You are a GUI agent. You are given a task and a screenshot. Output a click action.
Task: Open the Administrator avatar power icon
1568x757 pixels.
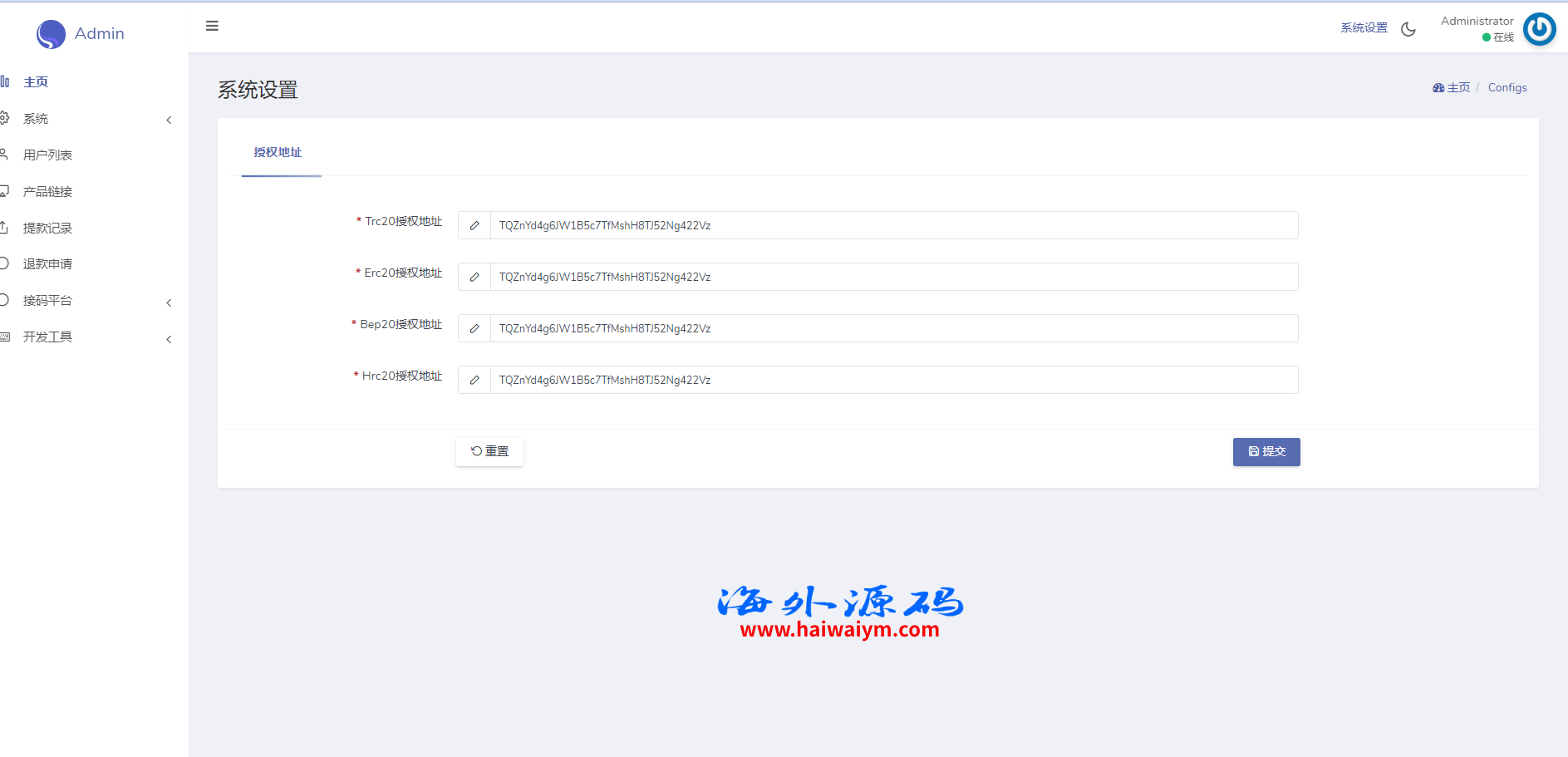[1539, 29]
